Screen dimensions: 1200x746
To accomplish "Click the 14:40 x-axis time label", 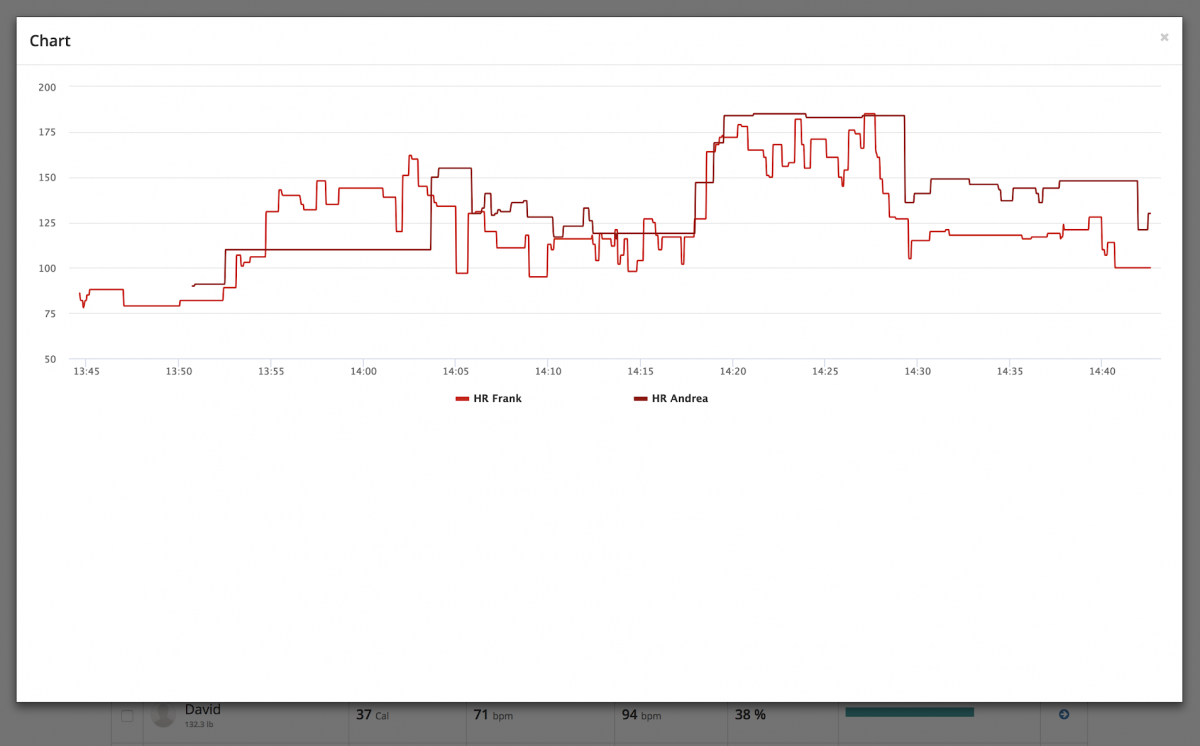I will point(1102,372).
